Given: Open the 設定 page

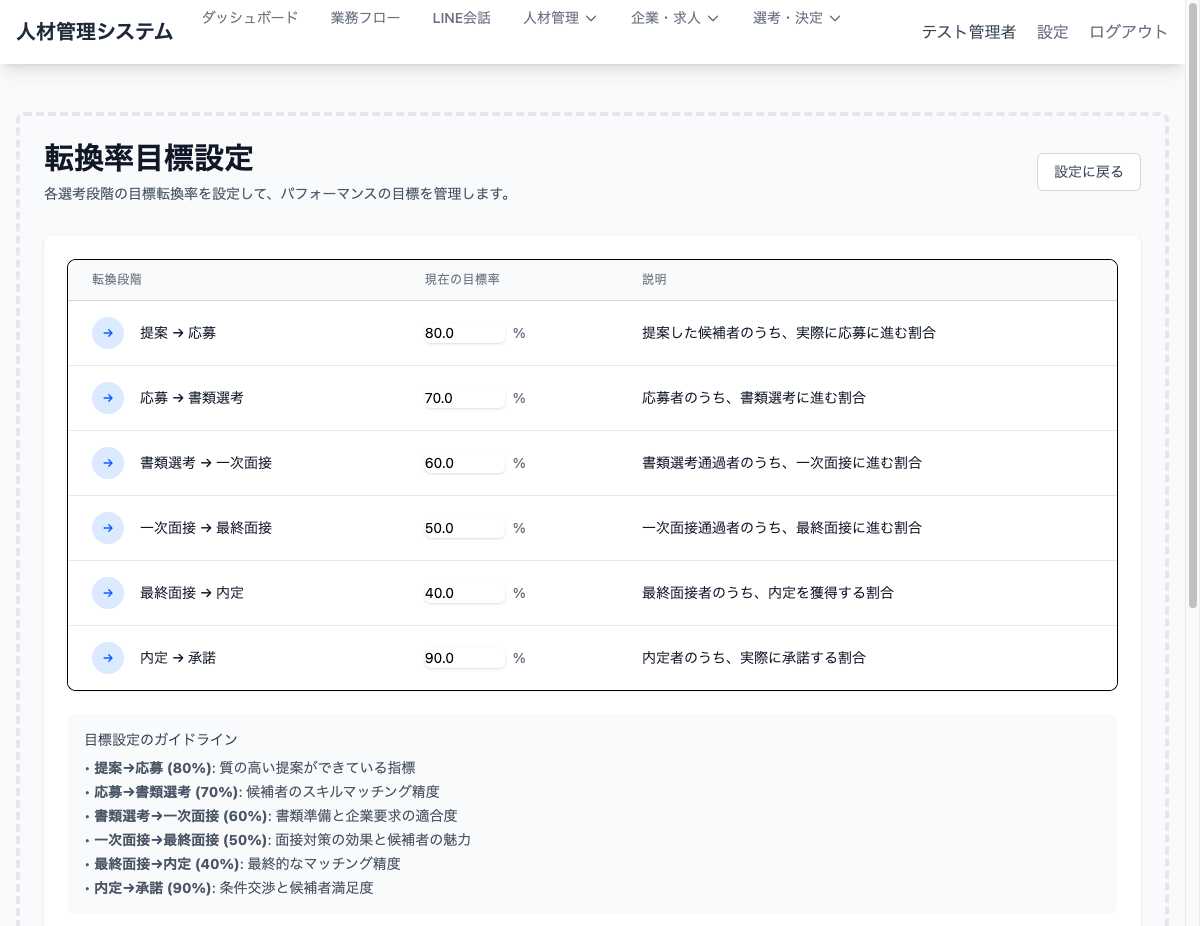Looking at the screenshot, I should [x=1052, y=32].
